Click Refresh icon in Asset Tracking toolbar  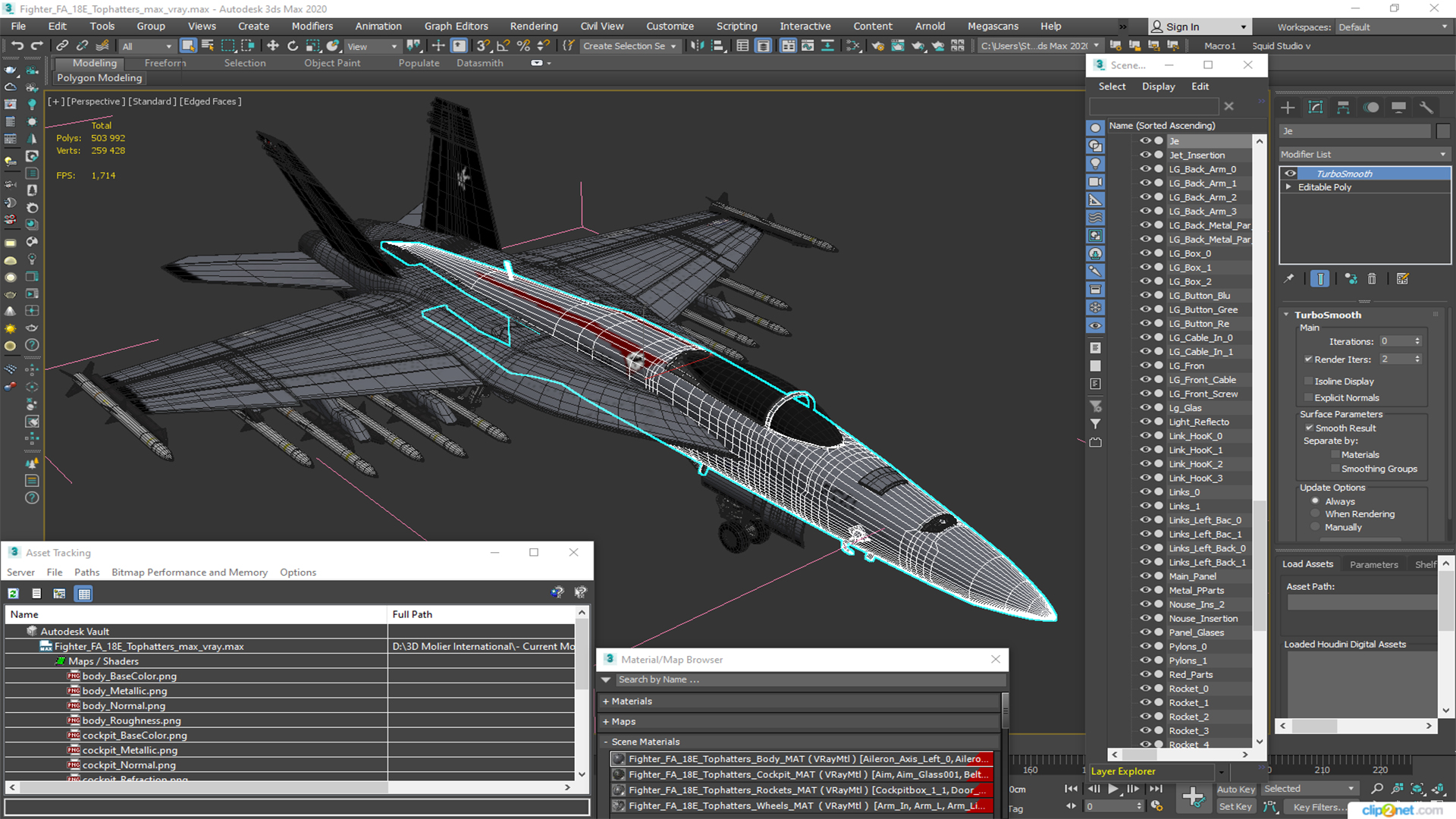tap(13, 594)
